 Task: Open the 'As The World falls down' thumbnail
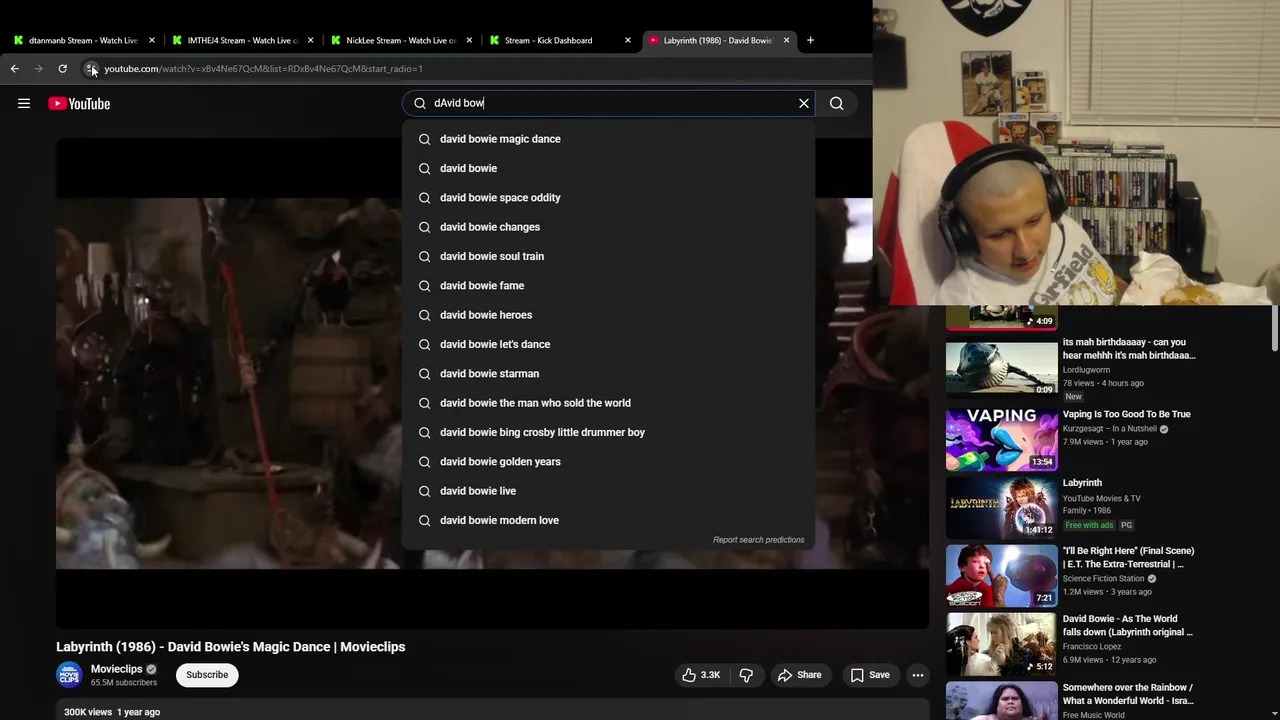(x=1001, y=644)
